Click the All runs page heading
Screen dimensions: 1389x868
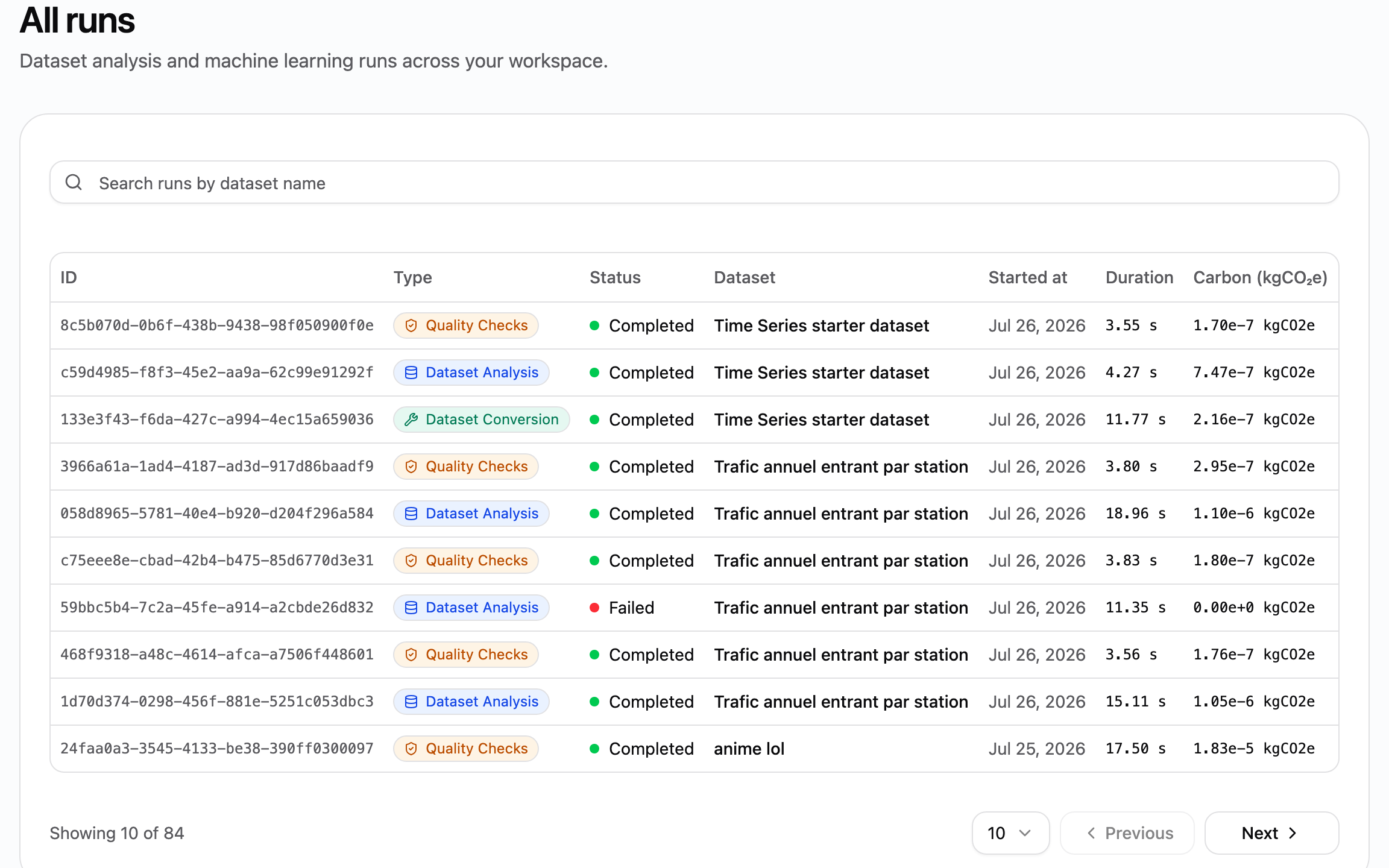(x=77, y=20)
